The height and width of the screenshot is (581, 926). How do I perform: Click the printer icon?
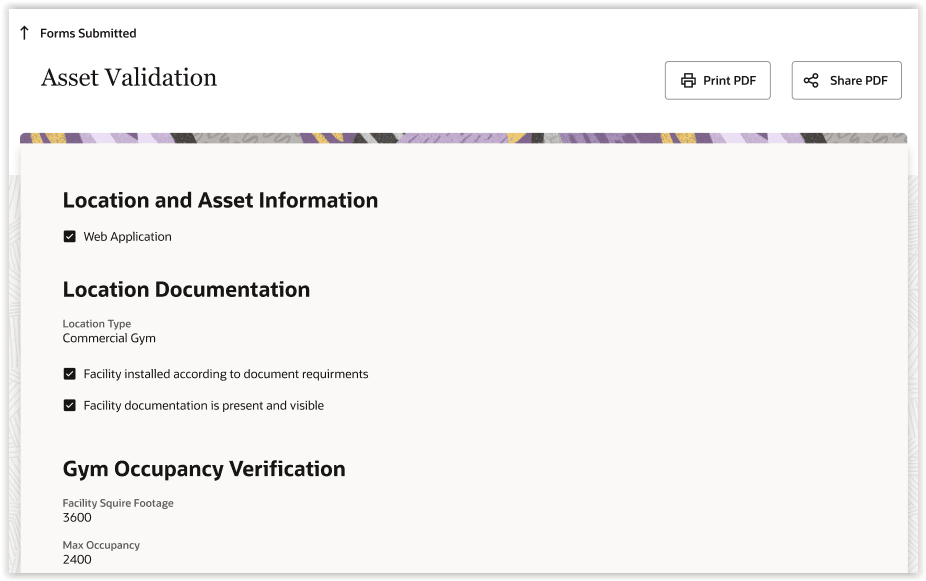pyautogui.click(x=688, y=81)
